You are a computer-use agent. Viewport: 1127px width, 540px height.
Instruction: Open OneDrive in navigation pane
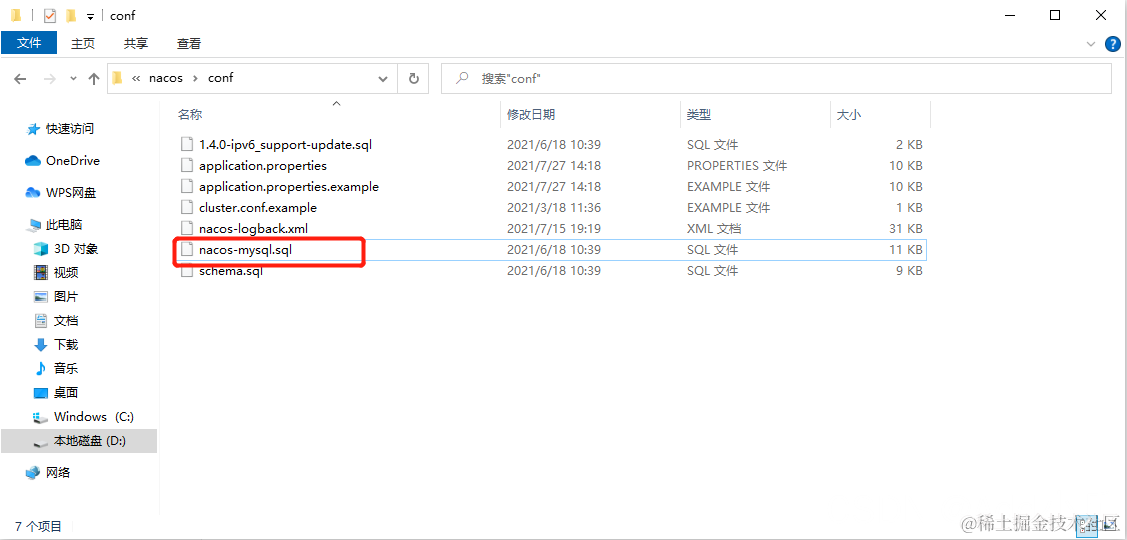(73, 160)
